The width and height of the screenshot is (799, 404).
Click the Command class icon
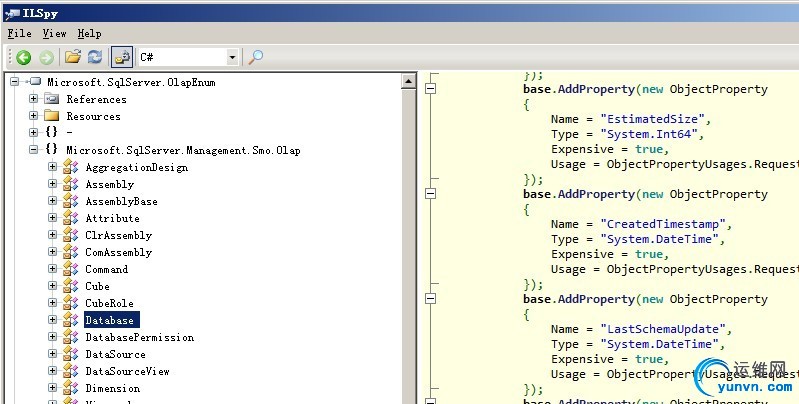71,269
